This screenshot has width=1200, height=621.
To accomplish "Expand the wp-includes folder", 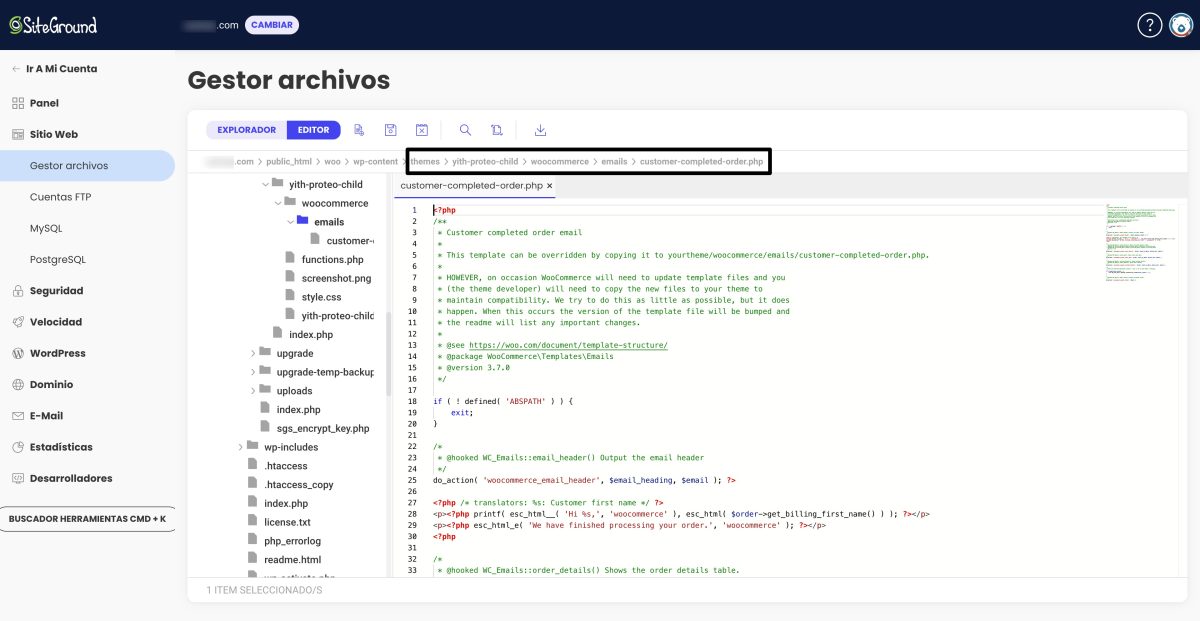I will pos(241,447).
